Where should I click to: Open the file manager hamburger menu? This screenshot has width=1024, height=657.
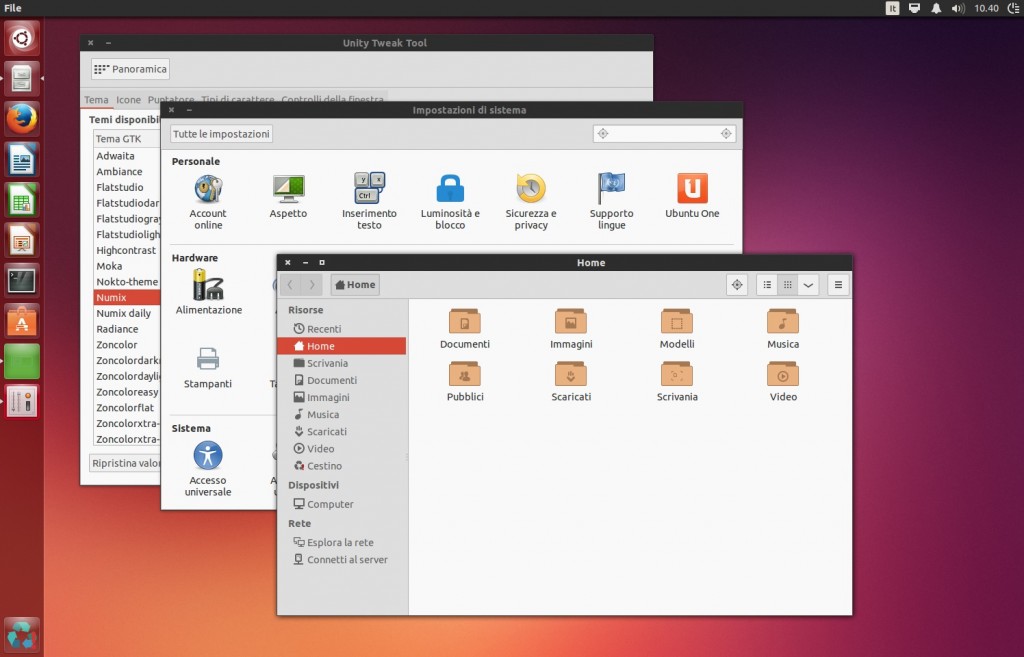838,285
